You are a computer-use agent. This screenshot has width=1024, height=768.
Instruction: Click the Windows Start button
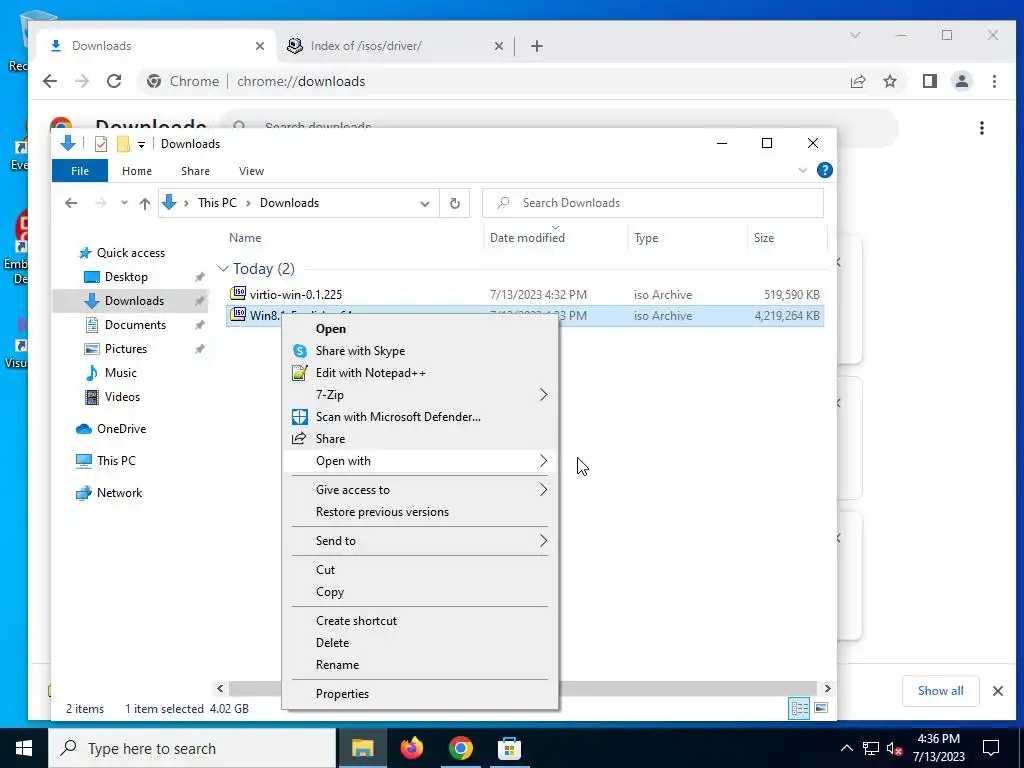24,748
